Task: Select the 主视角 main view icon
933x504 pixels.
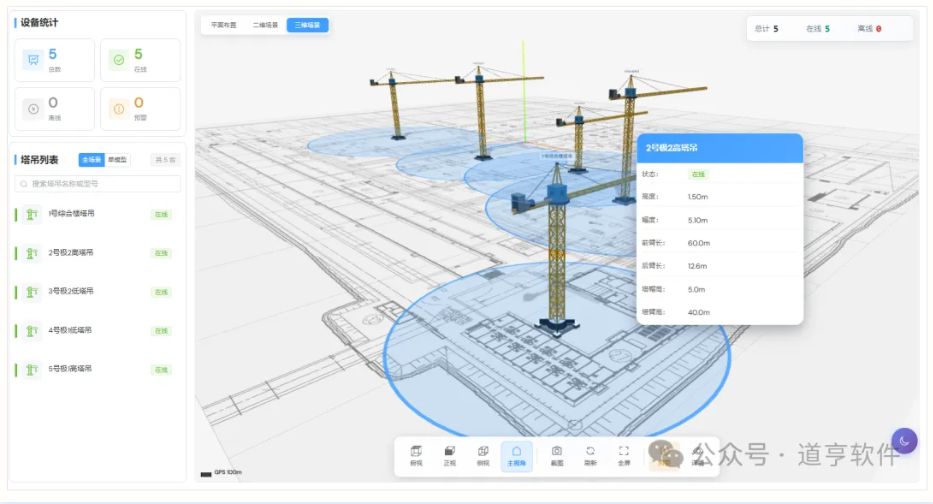Action: point(516,451)
